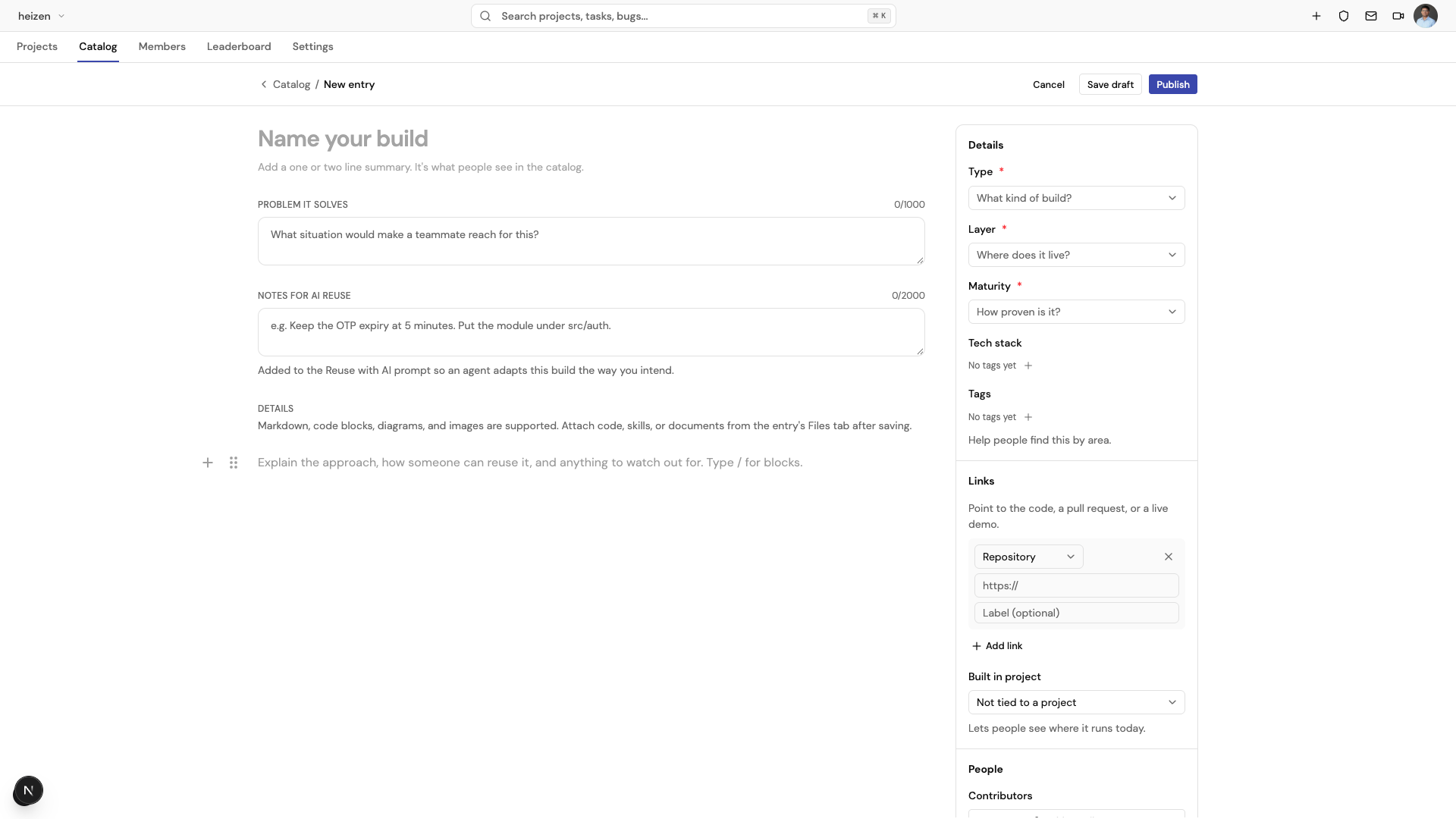Viewport: 1456px width, 819px height.
Task: Focus the search projects, tasks, bugs field
Action: 683,16
